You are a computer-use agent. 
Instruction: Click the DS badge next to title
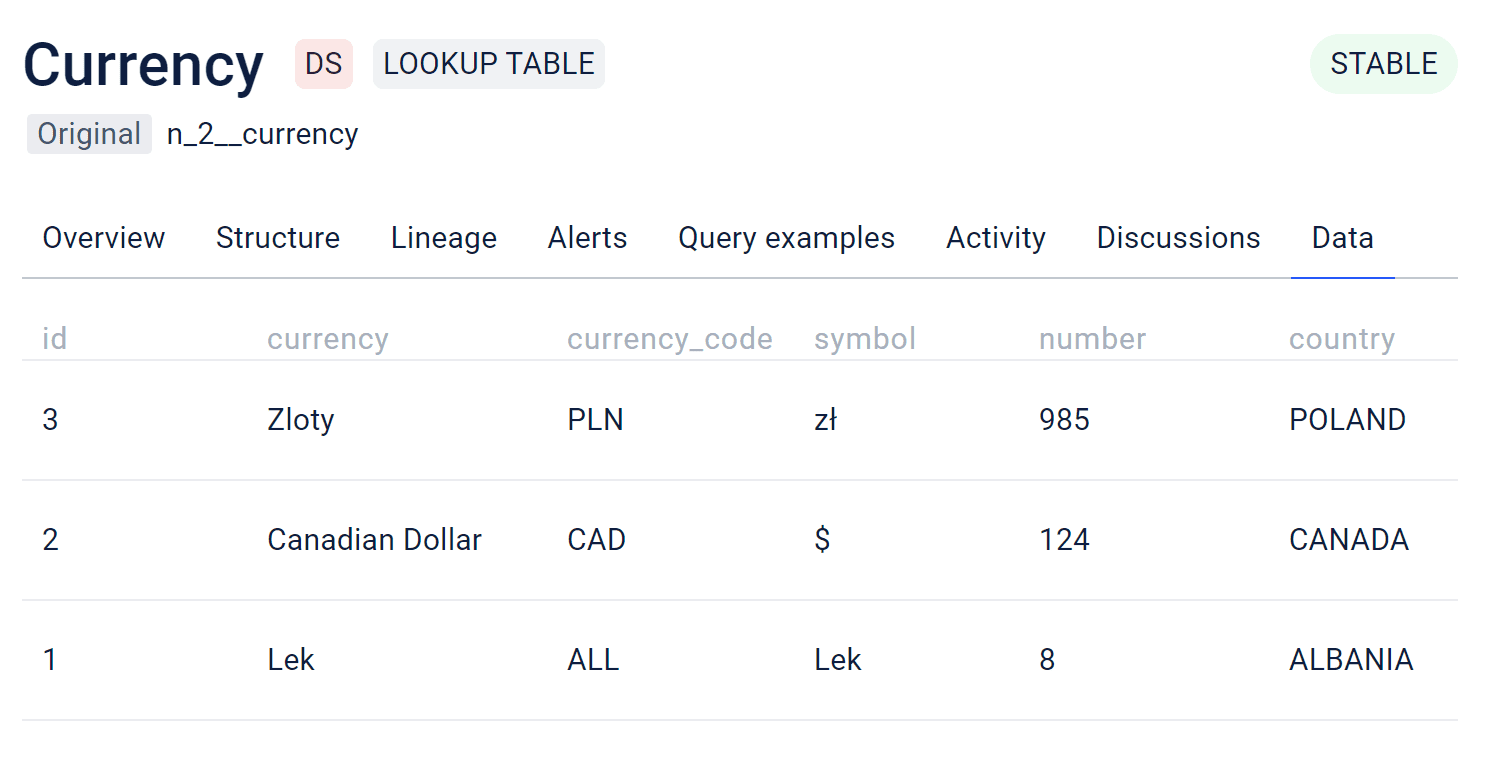click(324, 64)
